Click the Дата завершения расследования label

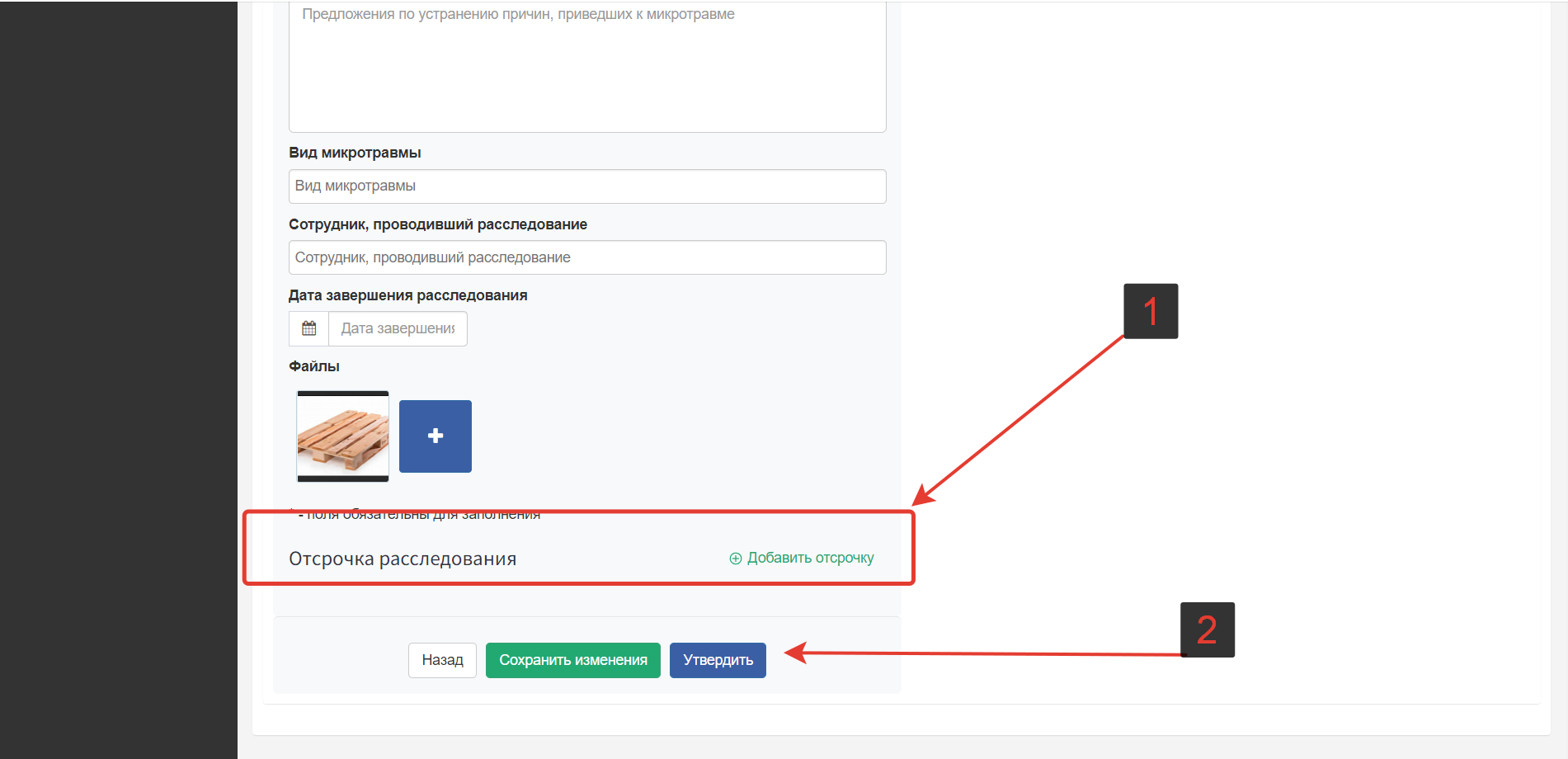[x=408, y=295]
